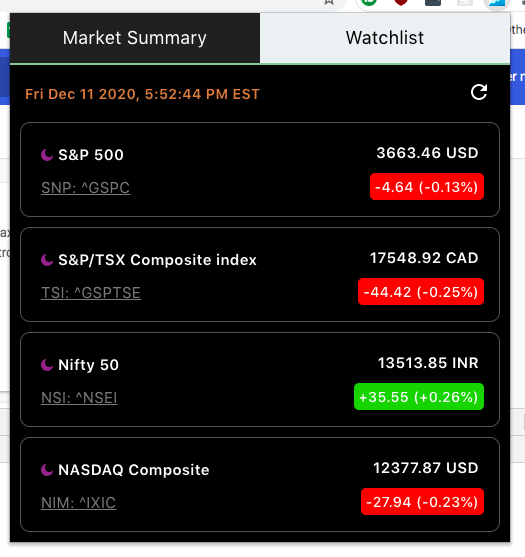Screen dimensions: 525x557
Task: Open the SNP: ^GSPC link
Action: pos(86,188)
